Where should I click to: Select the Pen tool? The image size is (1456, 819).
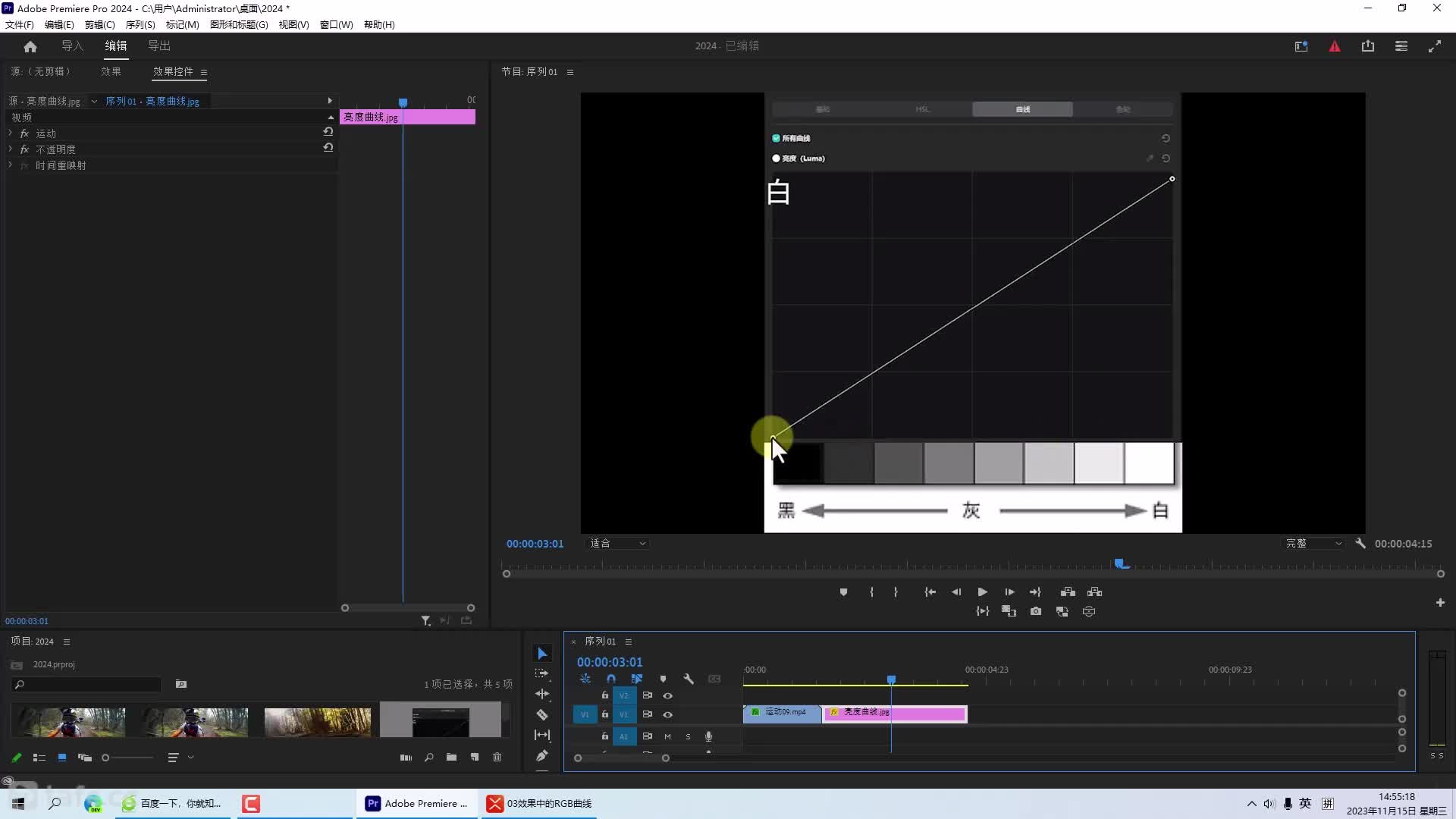(542, 755)
